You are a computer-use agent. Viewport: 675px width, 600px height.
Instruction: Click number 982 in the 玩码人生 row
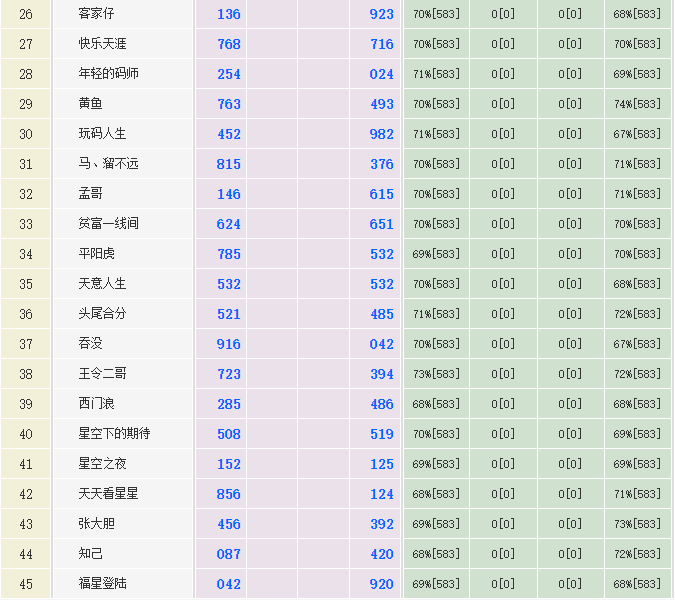coord(382,134)
